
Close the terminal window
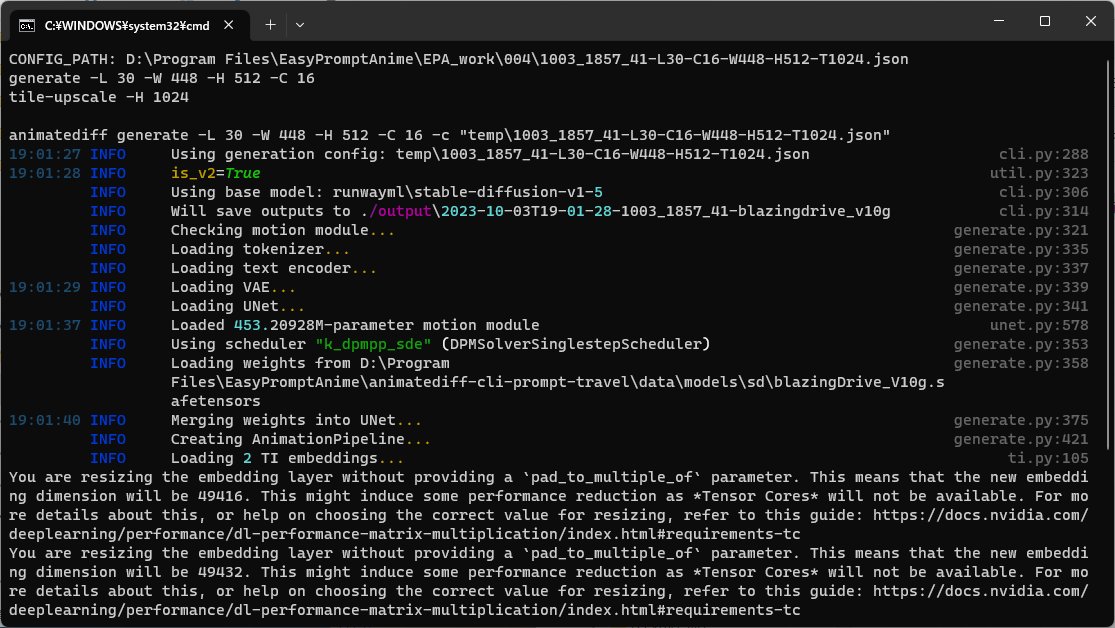pyautogui.click(x=1091, y=21)
